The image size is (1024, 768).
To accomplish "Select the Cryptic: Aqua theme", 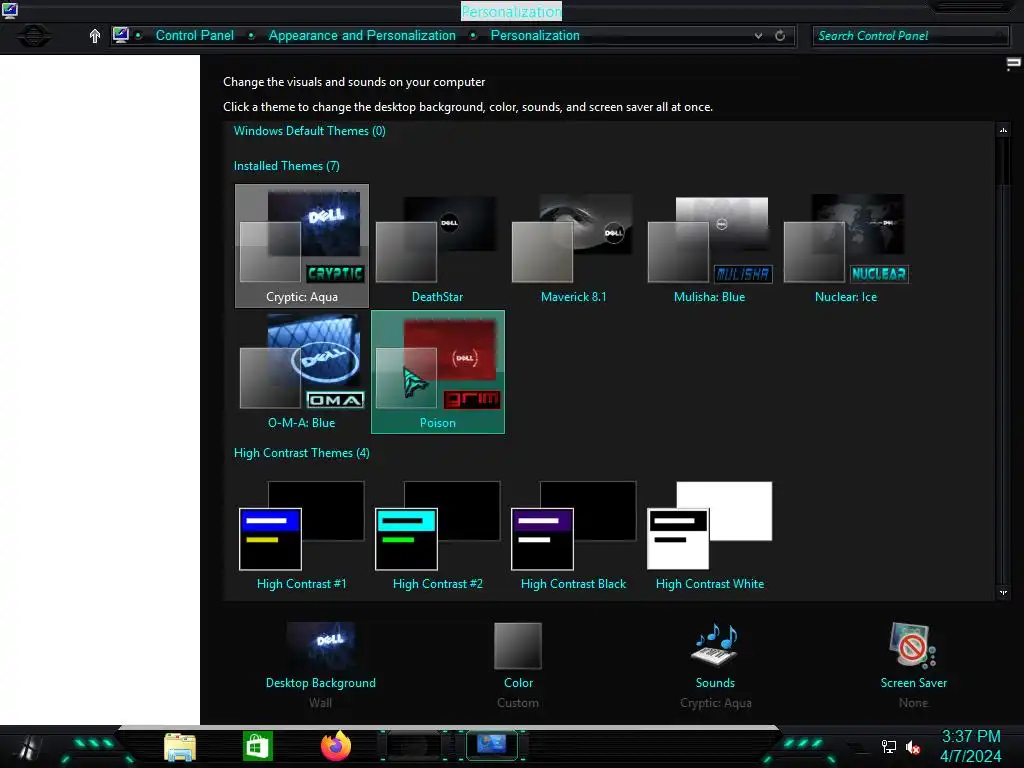I will pos(302,246).
